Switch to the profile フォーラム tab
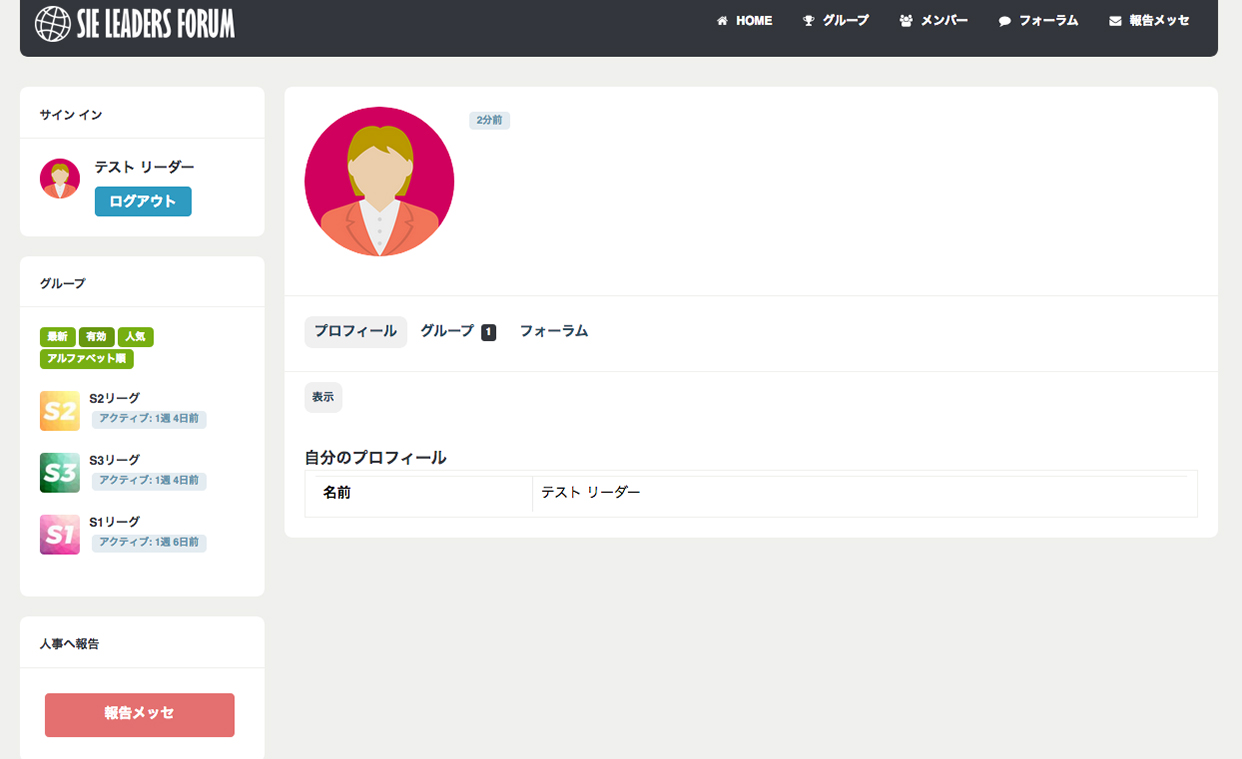1242x759 pixels. point(553,331)
